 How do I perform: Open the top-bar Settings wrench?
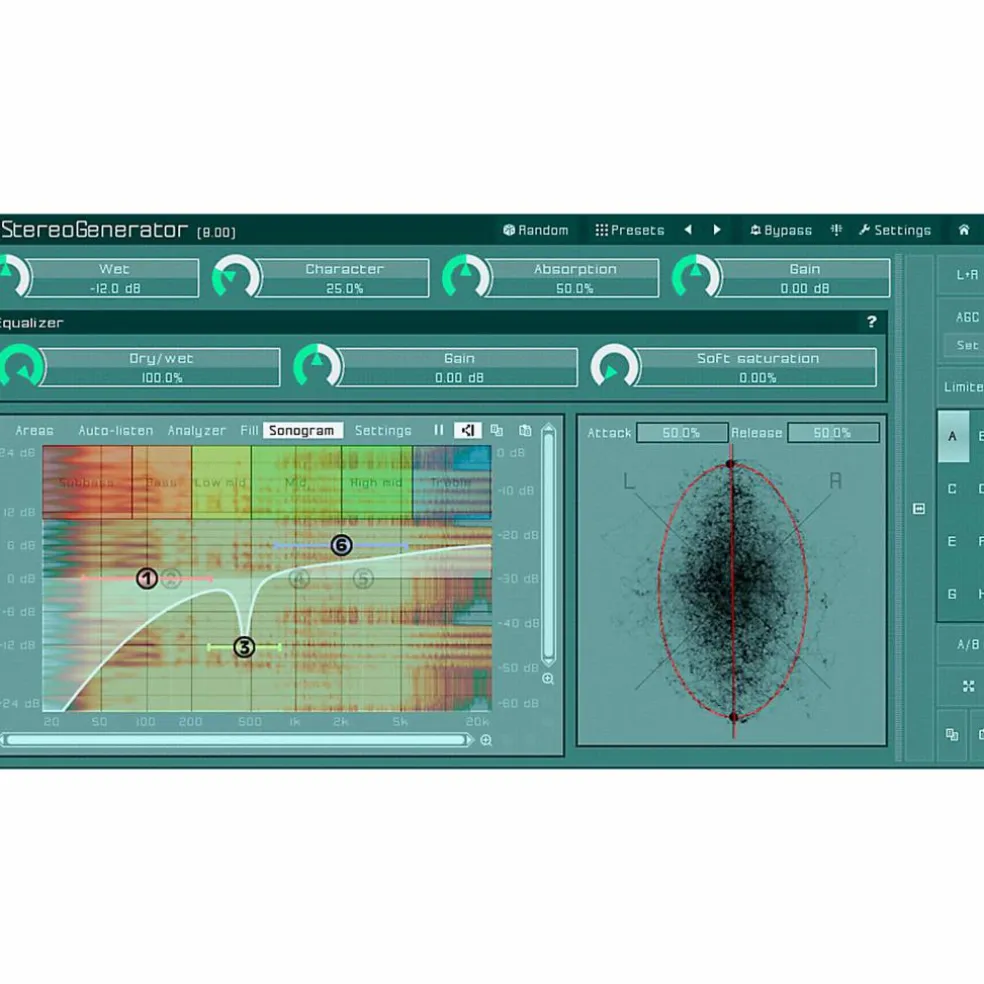pyautogui.click(x=895, y=230)
